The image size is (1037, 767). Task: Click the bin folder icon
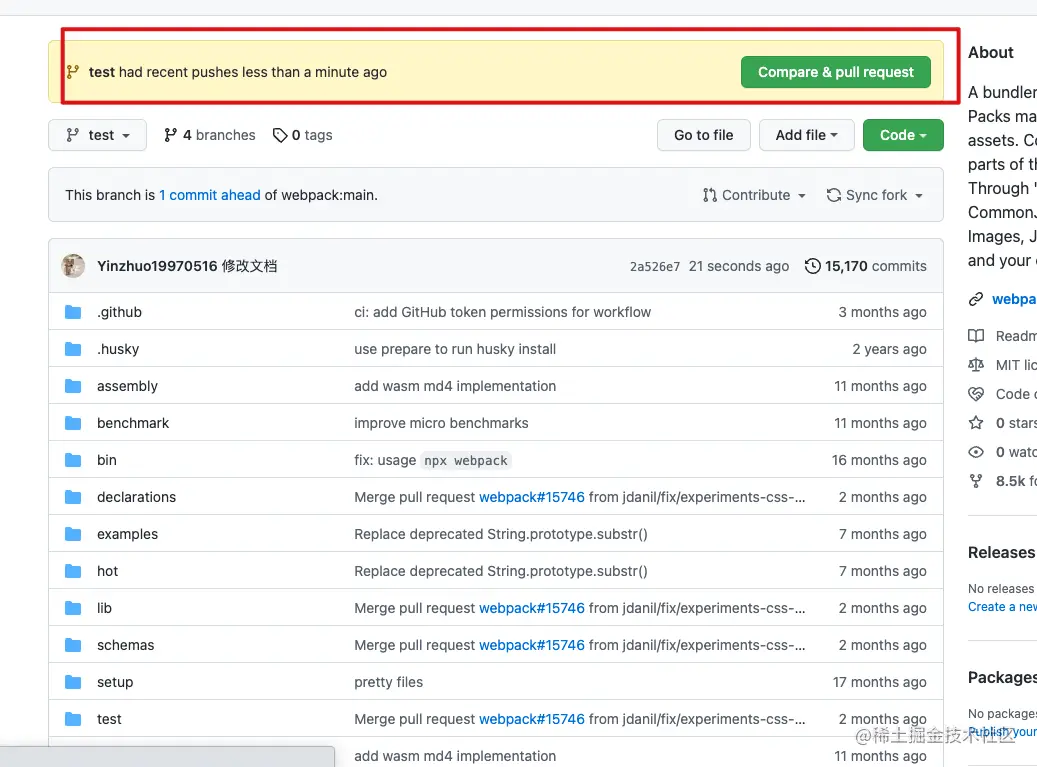coord(73,460)
